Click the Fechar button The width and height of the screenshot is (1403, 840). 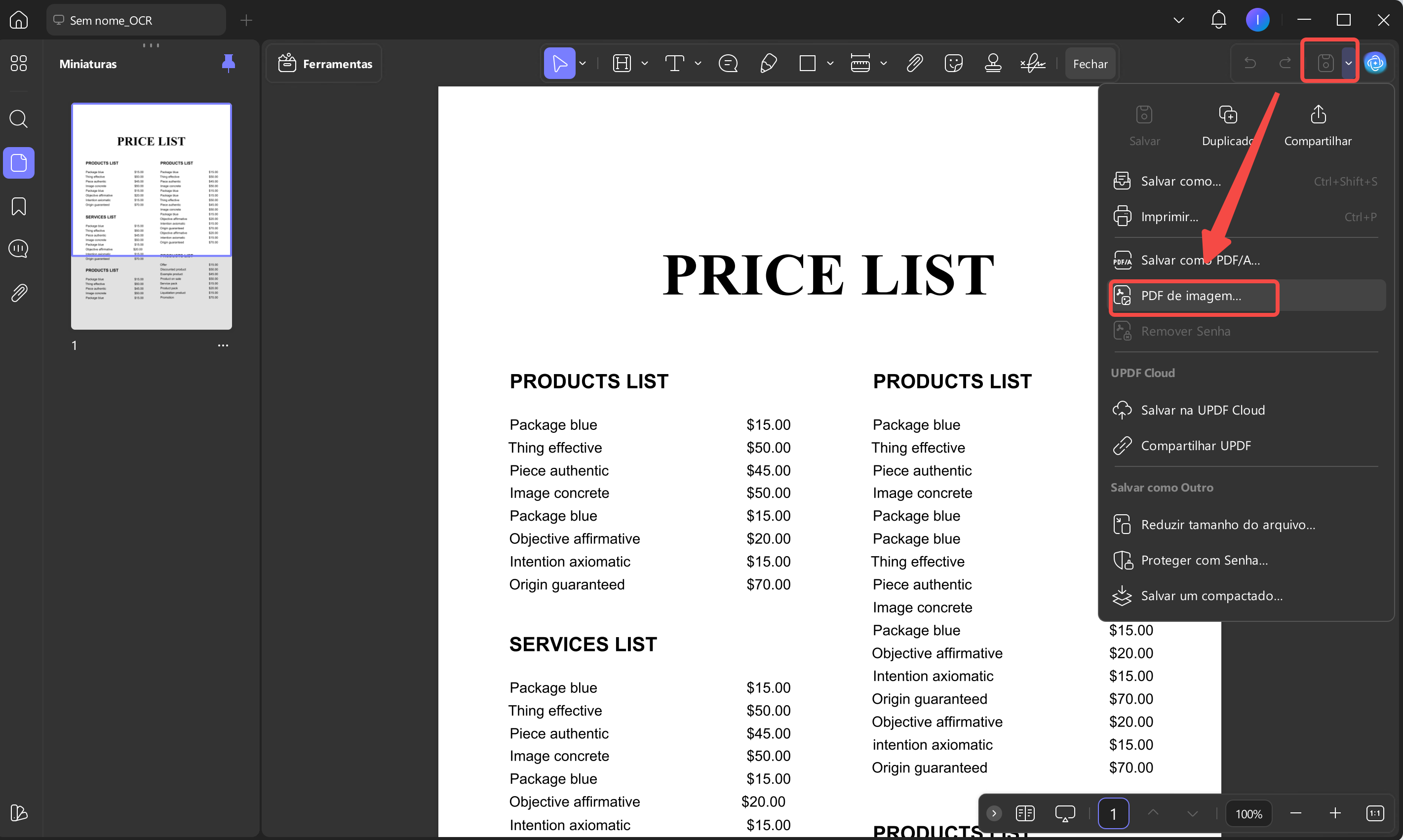coord(1090,64)
